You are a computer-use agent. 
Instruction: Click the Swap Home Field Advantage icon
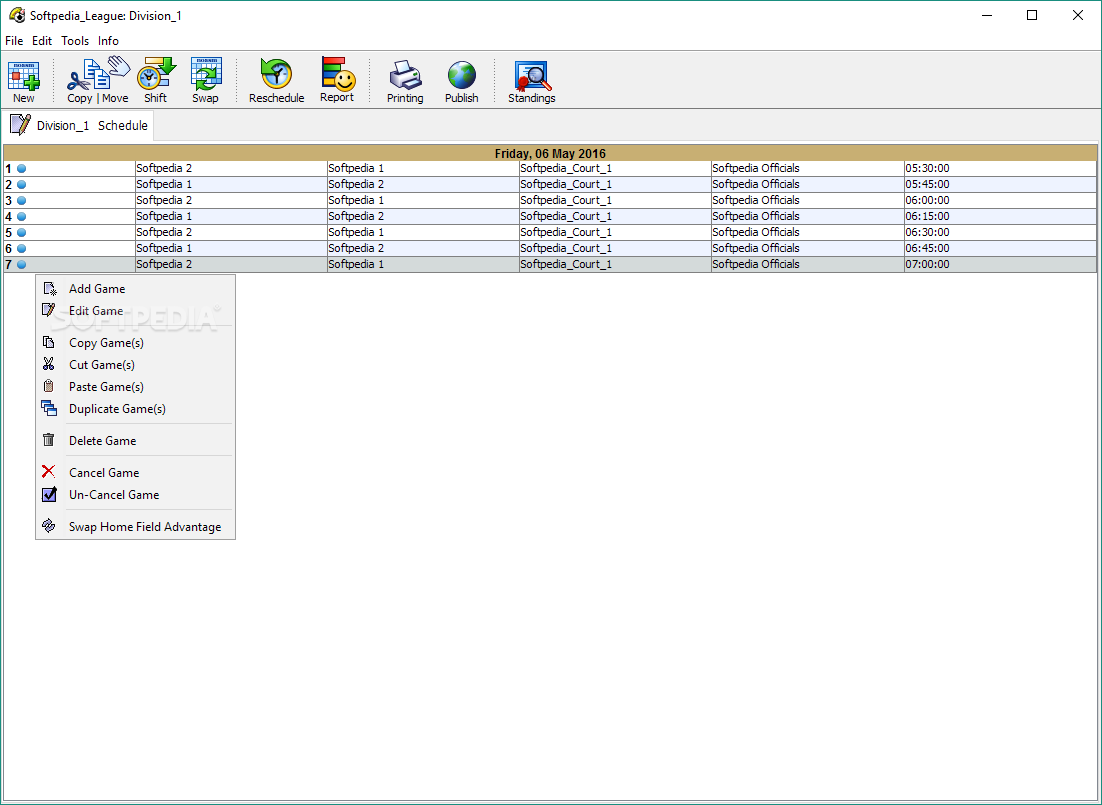[48, 526]
